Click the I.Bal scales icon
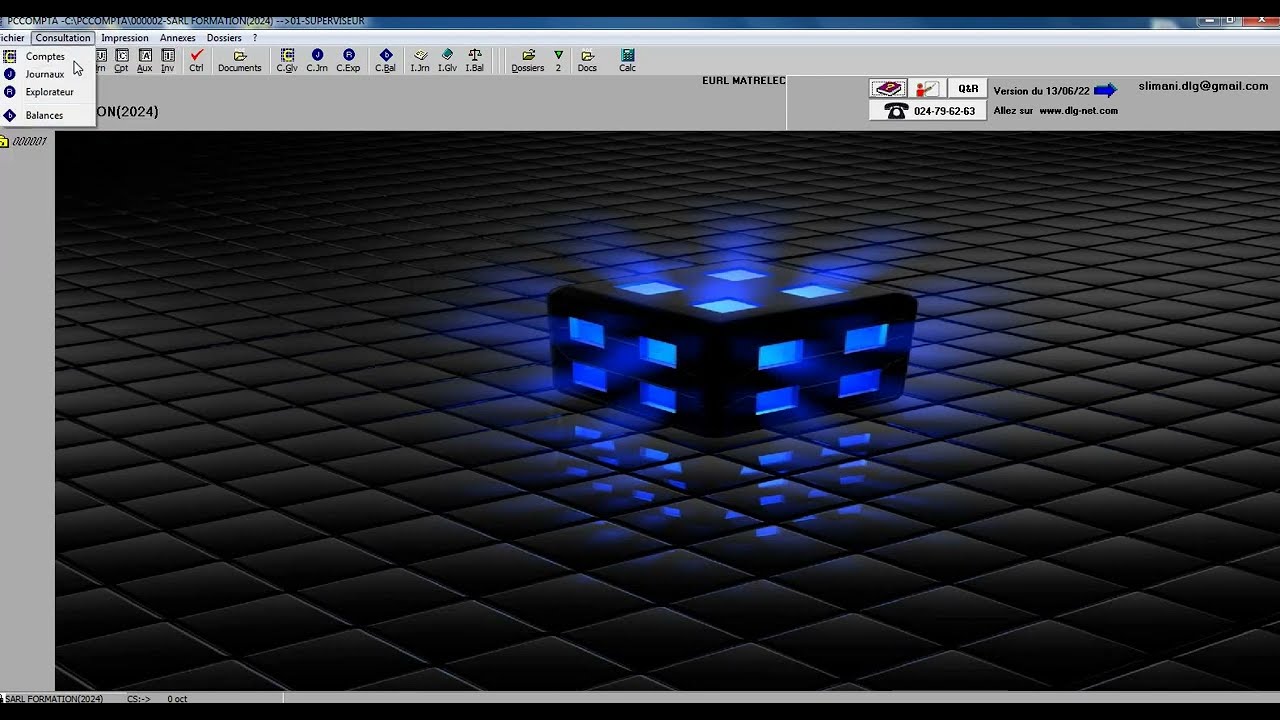 coord(475,61)
